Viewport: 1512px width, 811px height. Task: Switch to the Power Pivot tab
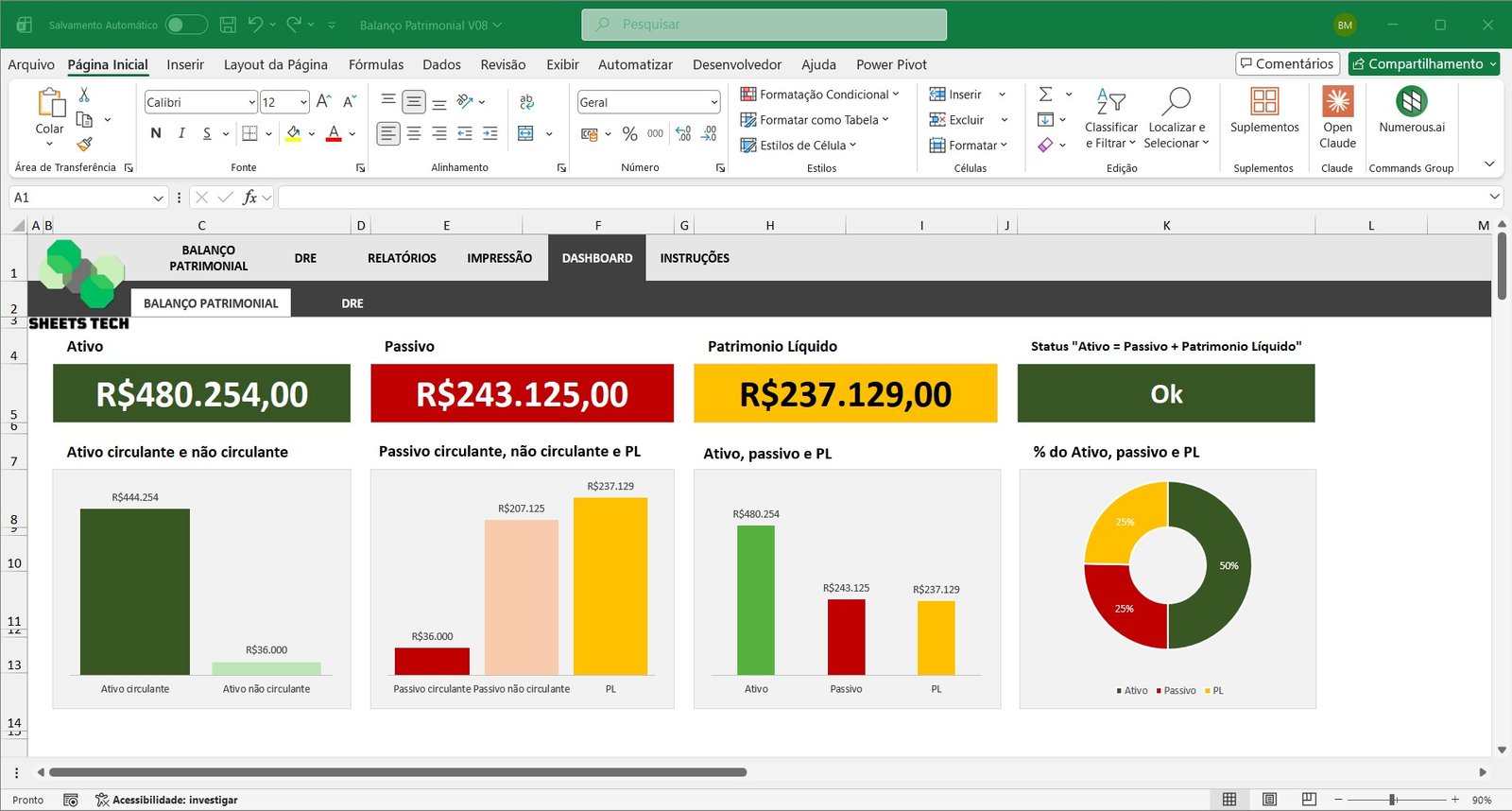coord(890,64)
